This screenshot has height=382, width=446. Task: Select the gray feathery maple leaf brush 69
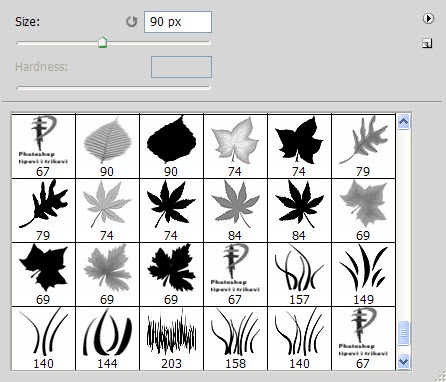tap(107, 274)
